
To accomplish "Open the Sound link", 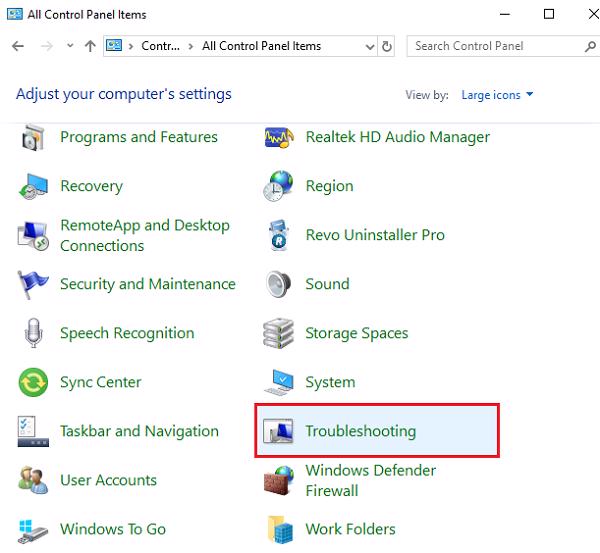I will point(327,284).
